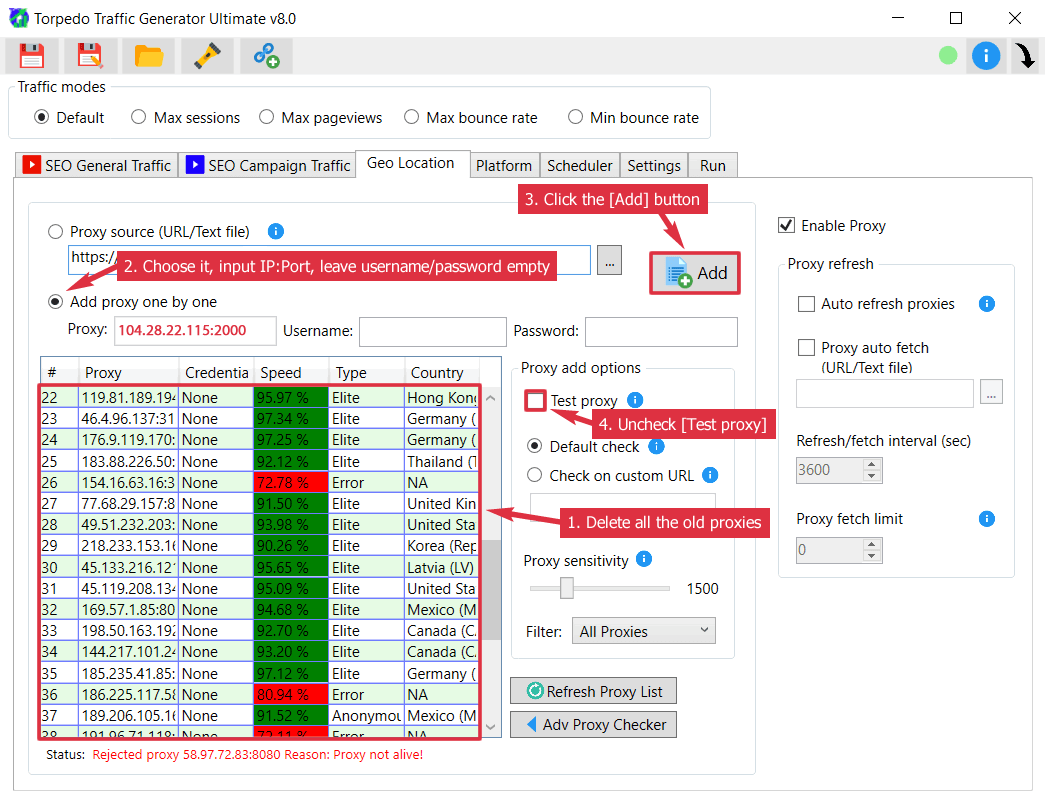This screenshot has height=803, width=1045.
Task: Click the info icon beside Proxy fetch limit
Action: tap(986, 518)
